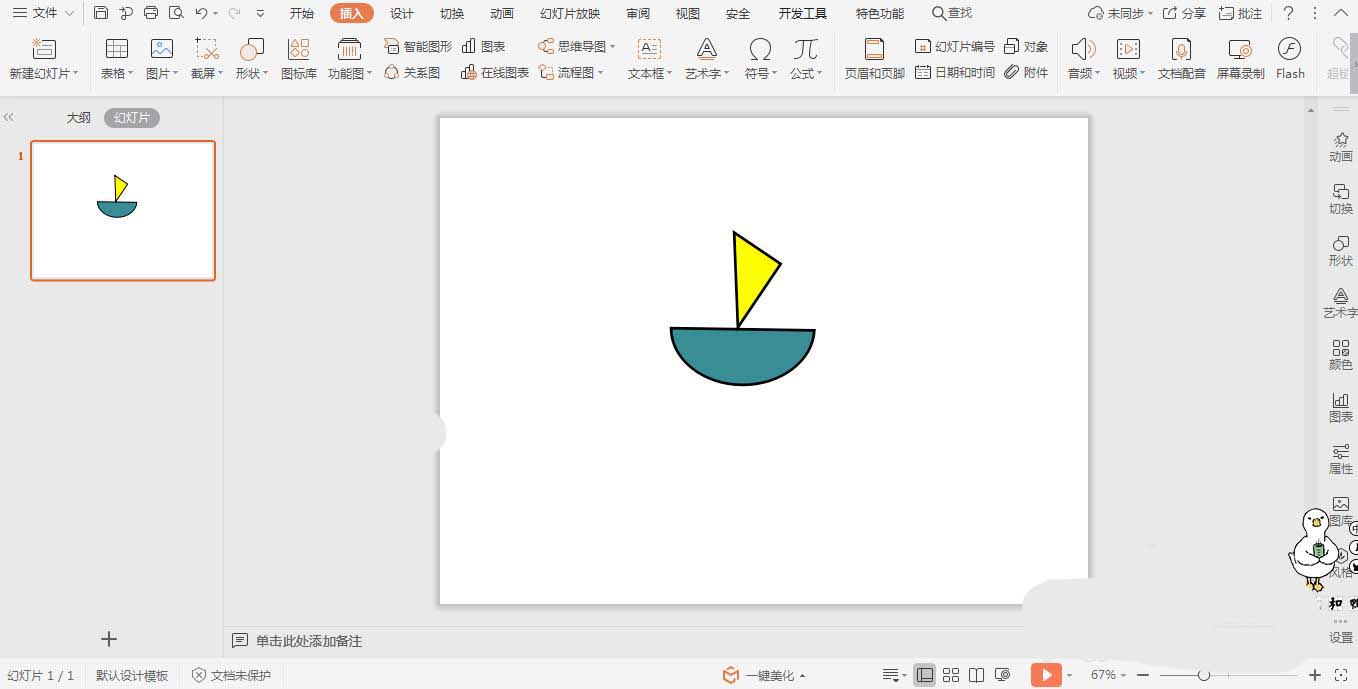Image resolution: width=1358 pixels, height=689 pixels.
Task: Click the zoom slider handle
Action: [x=1204, y=675]
